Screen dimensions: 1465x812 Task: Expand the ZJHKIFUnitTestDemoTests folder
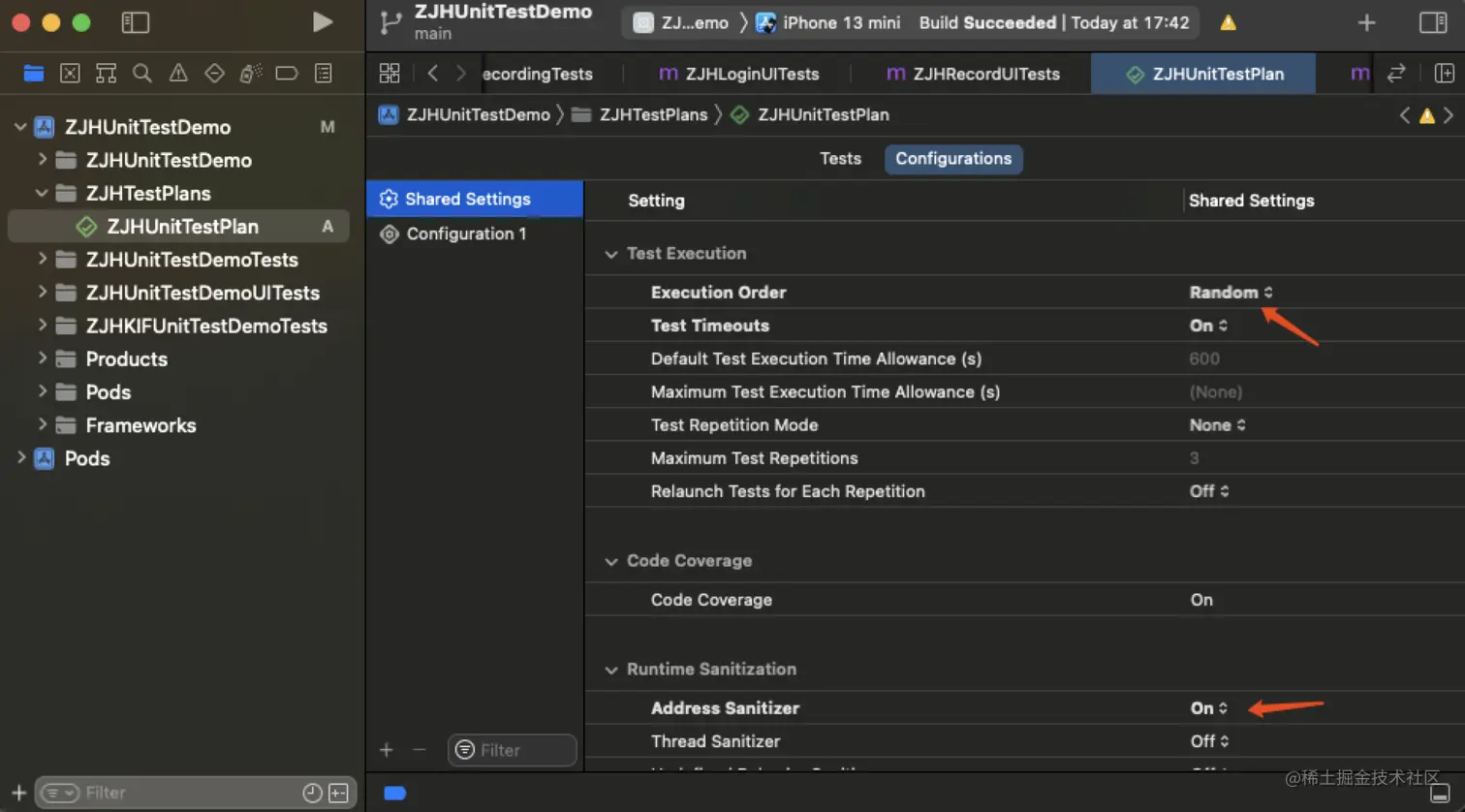coord(42,325)
